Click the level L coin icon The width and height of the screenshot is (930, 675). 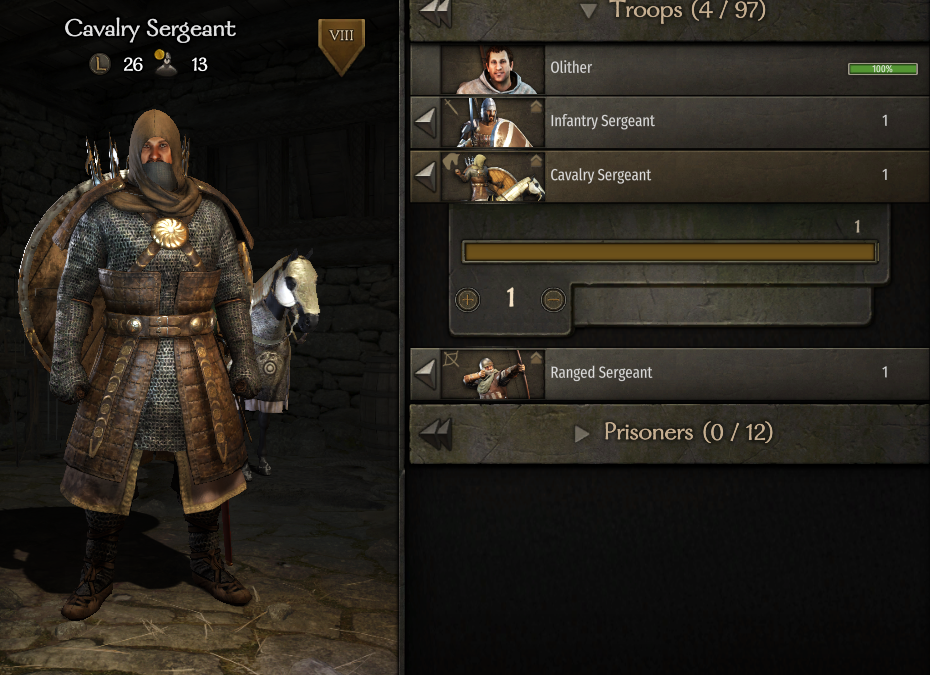100,63
